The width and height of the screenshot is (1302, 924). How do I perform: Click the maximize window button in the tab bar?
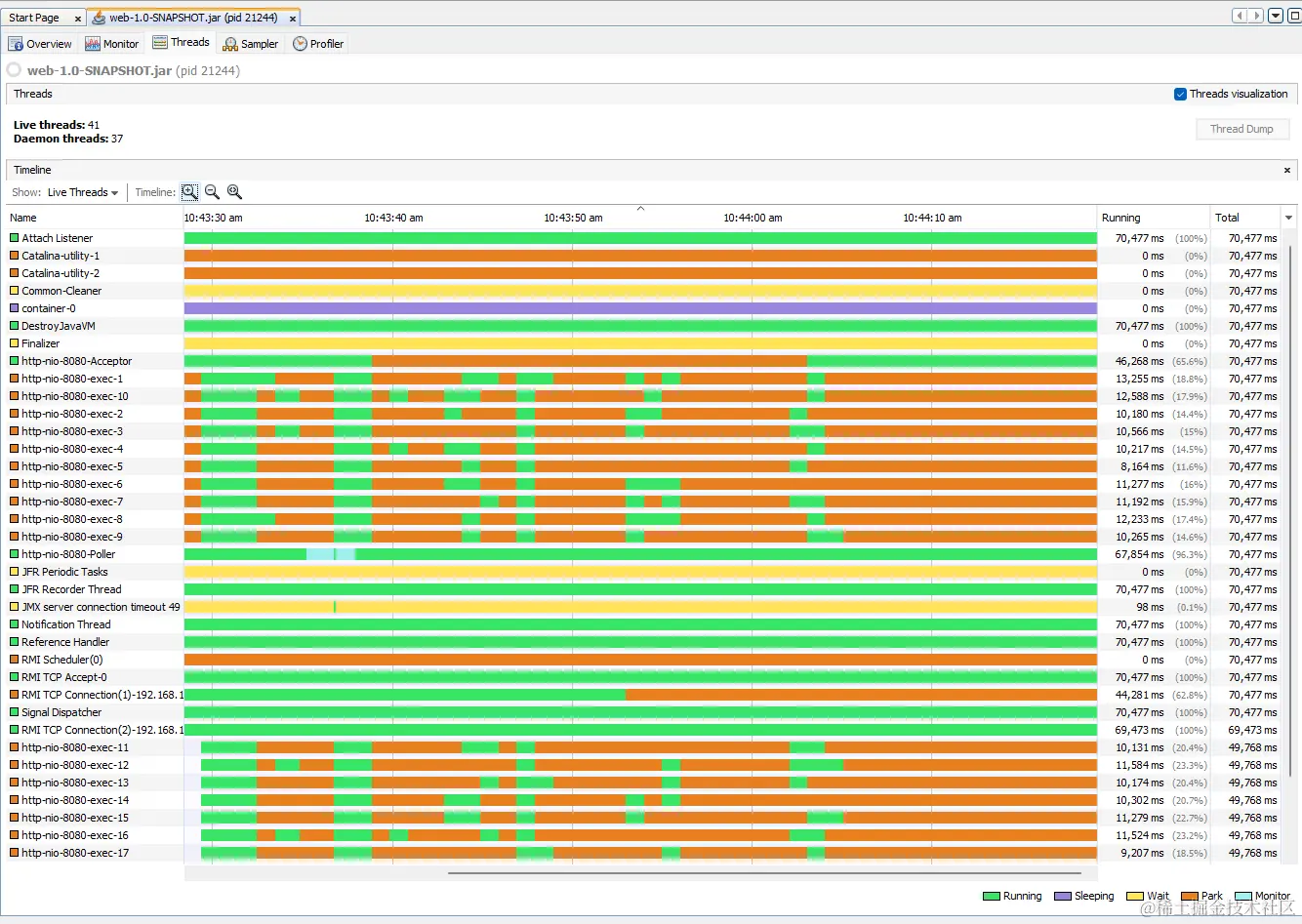pos(1293,16)
